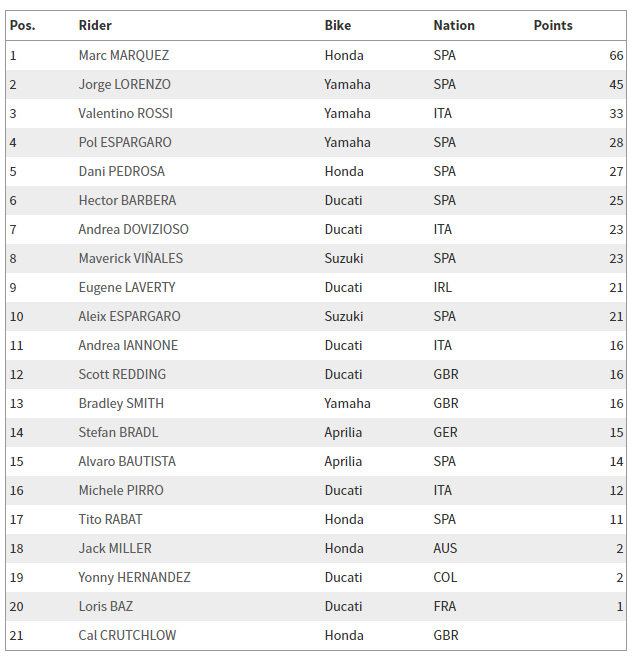Click the Points column header
Viewport: 632px width, 659px height.
pos(553,26)
